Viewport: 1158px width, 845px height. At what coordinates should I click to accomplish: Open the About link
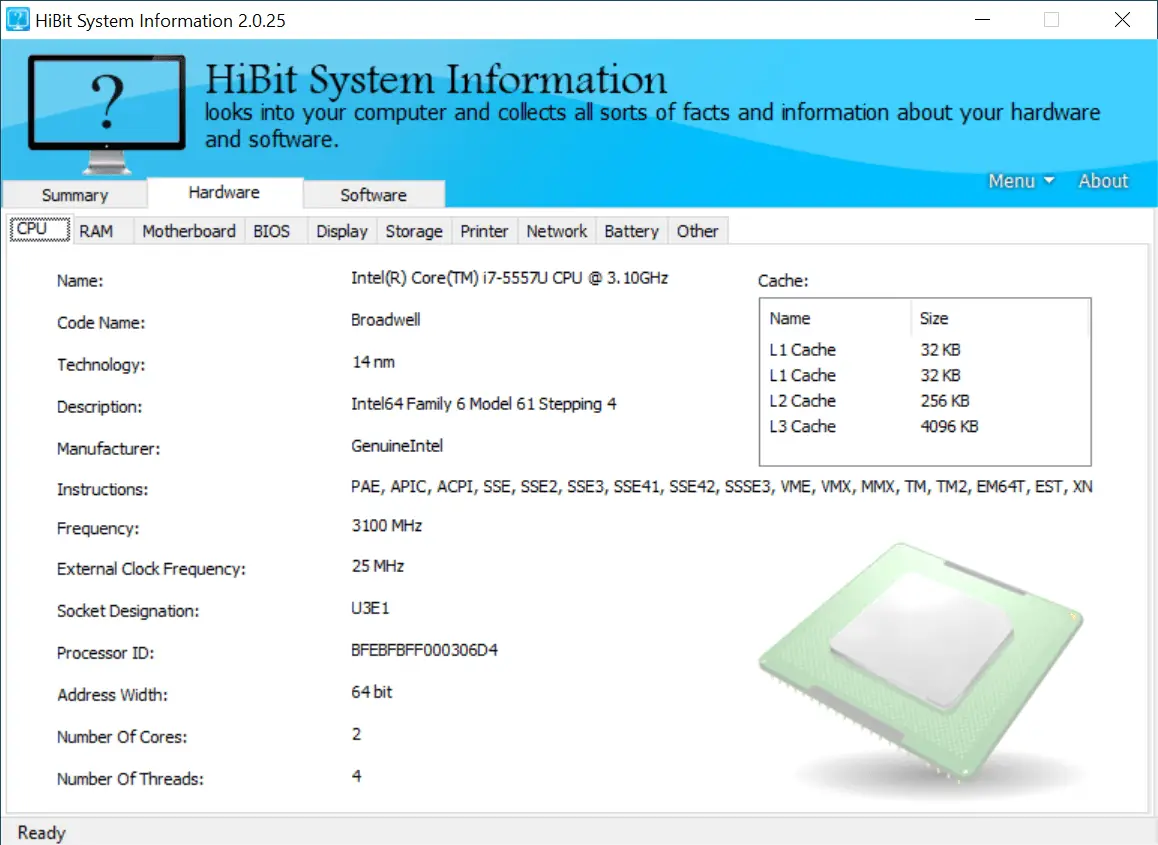click(x=1103, y=181)
